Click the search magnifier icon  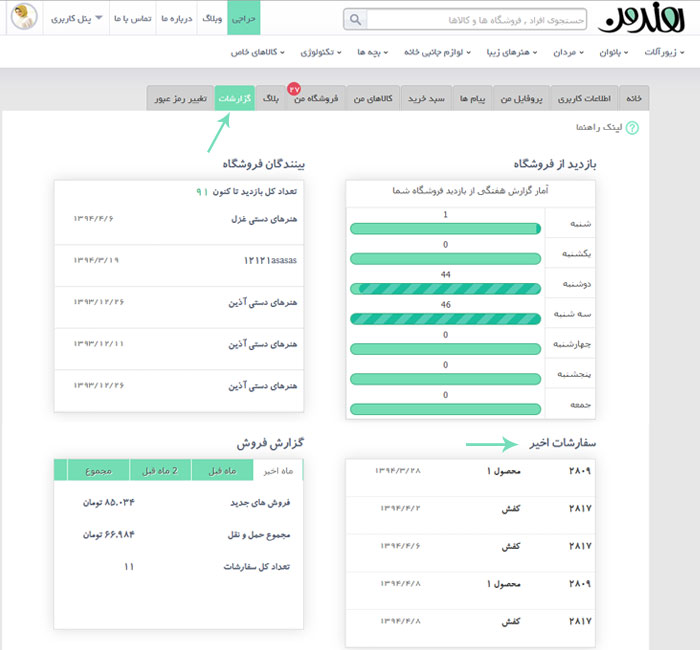tap(354, 19)
